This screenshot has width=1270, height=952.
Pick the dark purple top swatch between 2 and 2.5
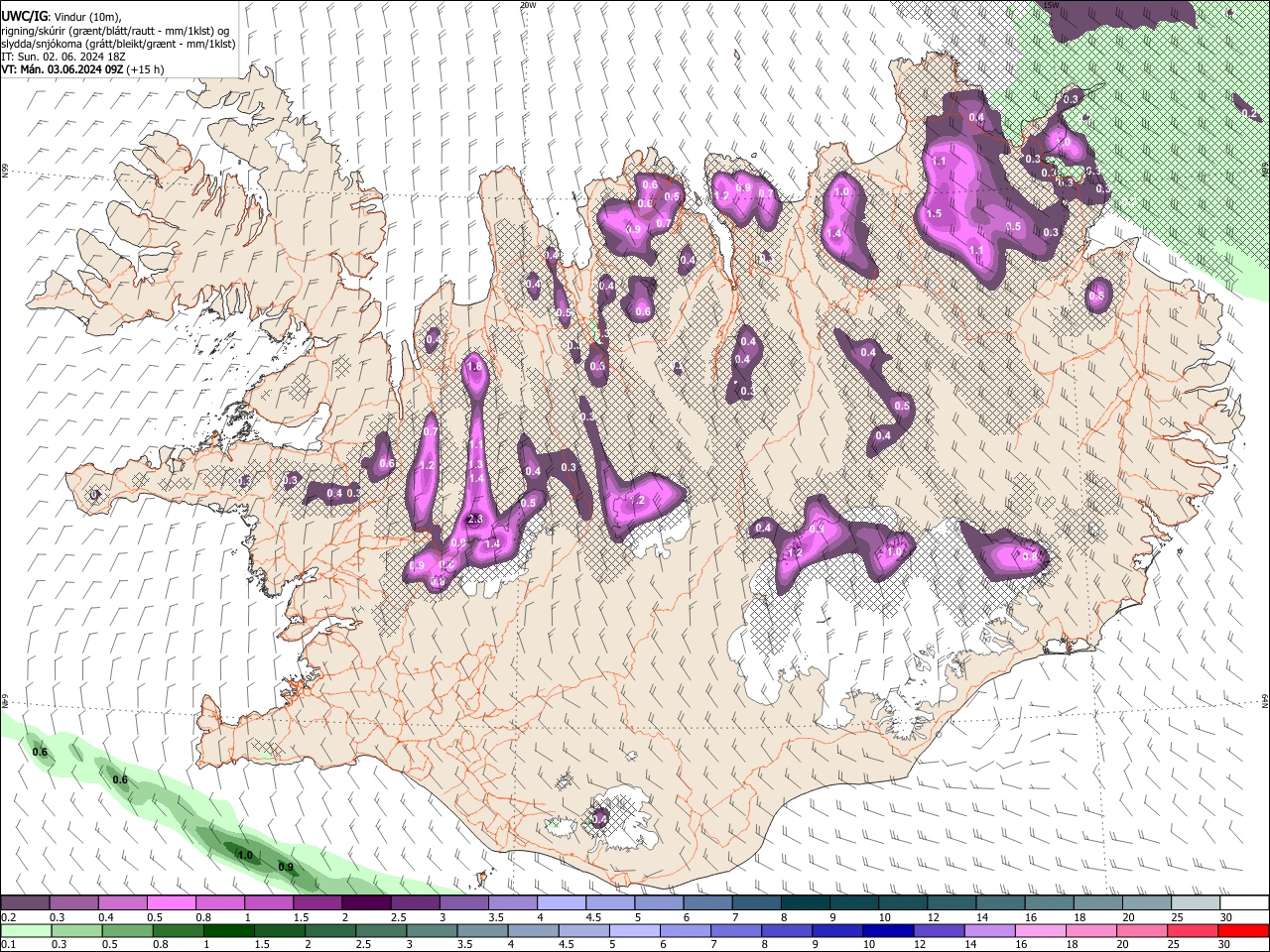(366, 903)
